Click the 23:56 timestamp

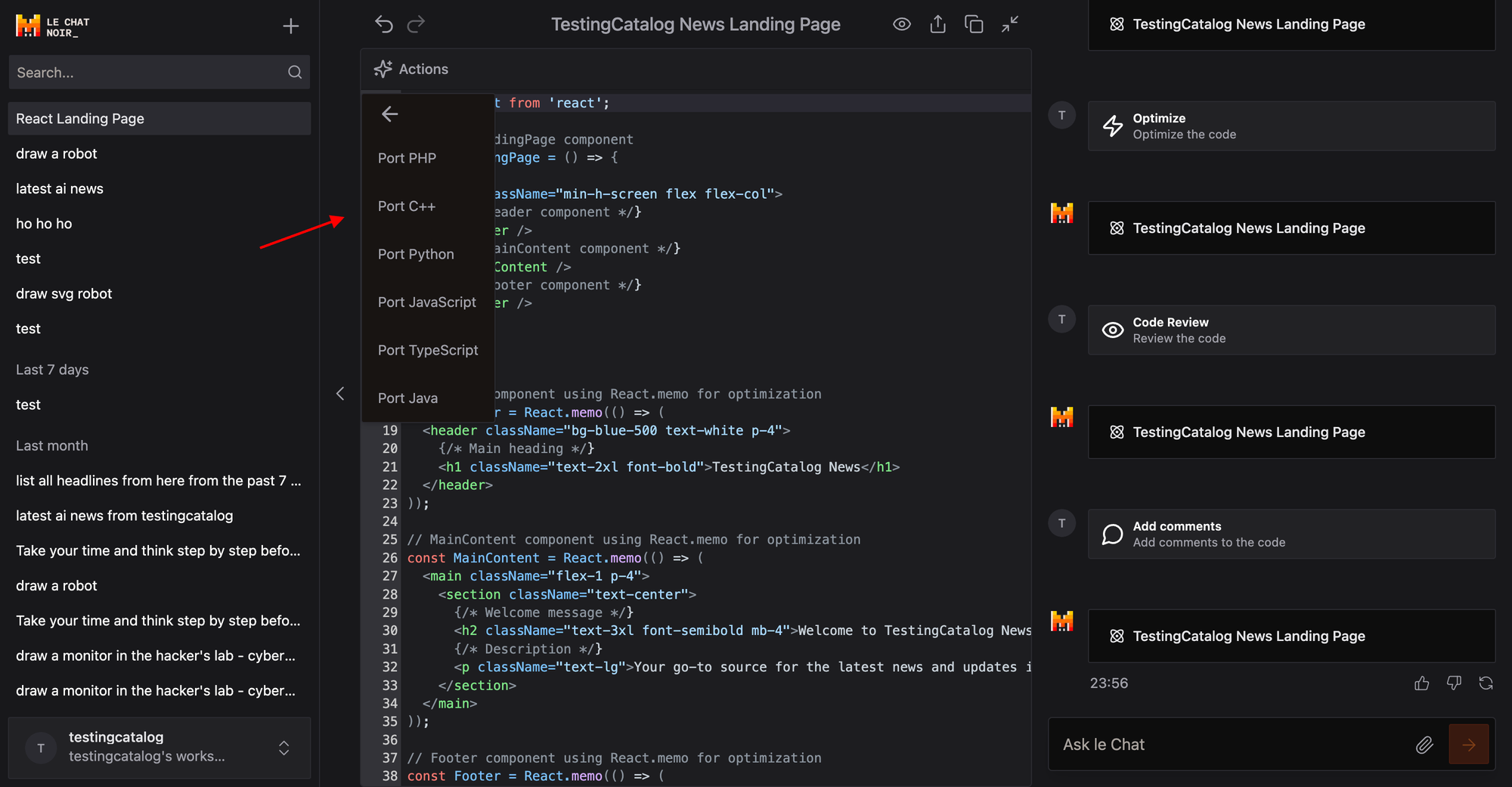[1109, 683]
